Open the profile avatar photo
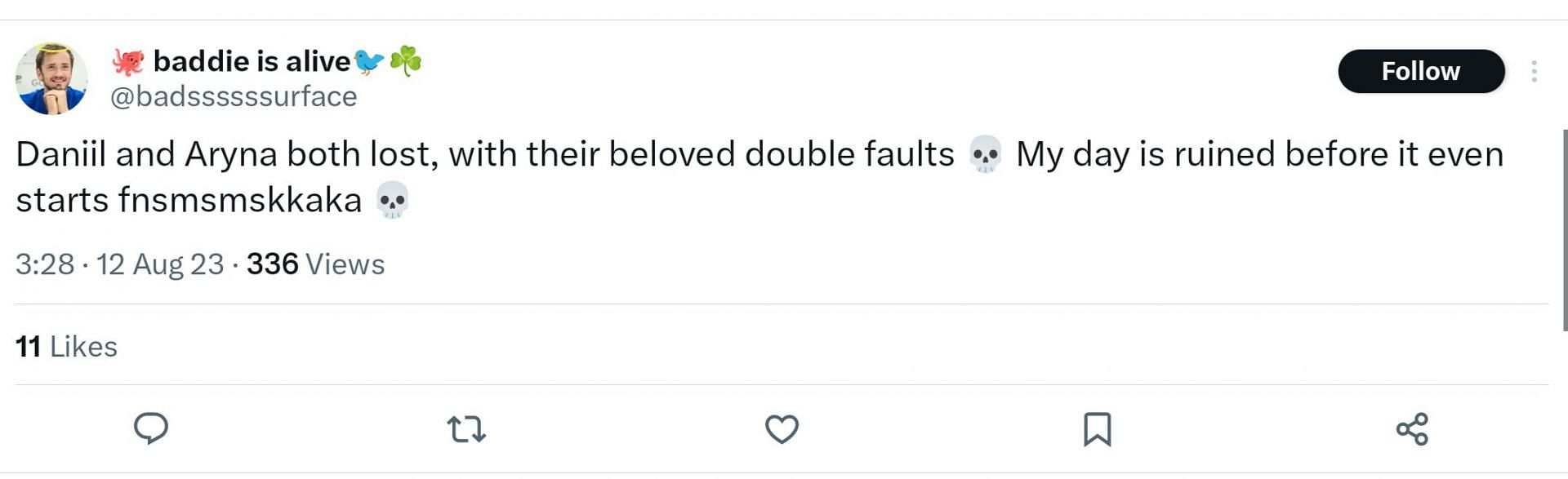The height and width of the screenshot is (479, 1568). click(51, 78)
